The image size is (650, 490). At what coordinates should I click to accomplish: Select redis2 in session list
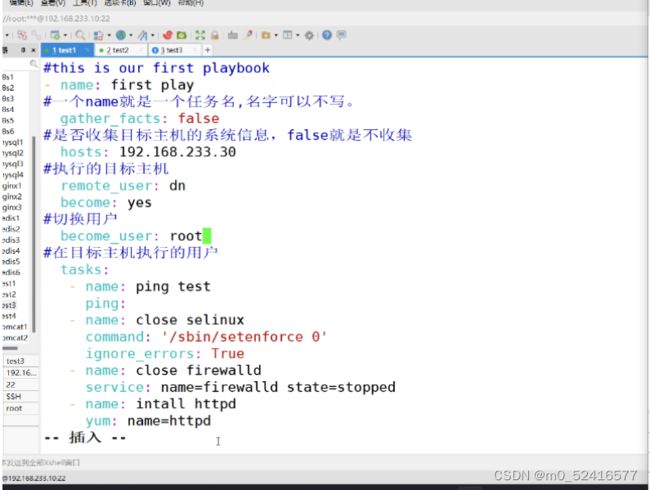click(11, 229)
